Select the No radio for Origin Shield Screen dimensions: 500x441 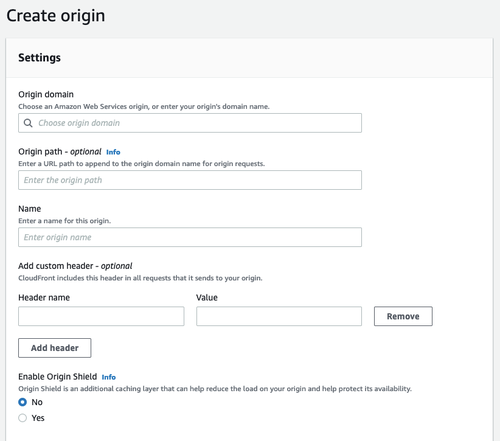click(22, 402)
